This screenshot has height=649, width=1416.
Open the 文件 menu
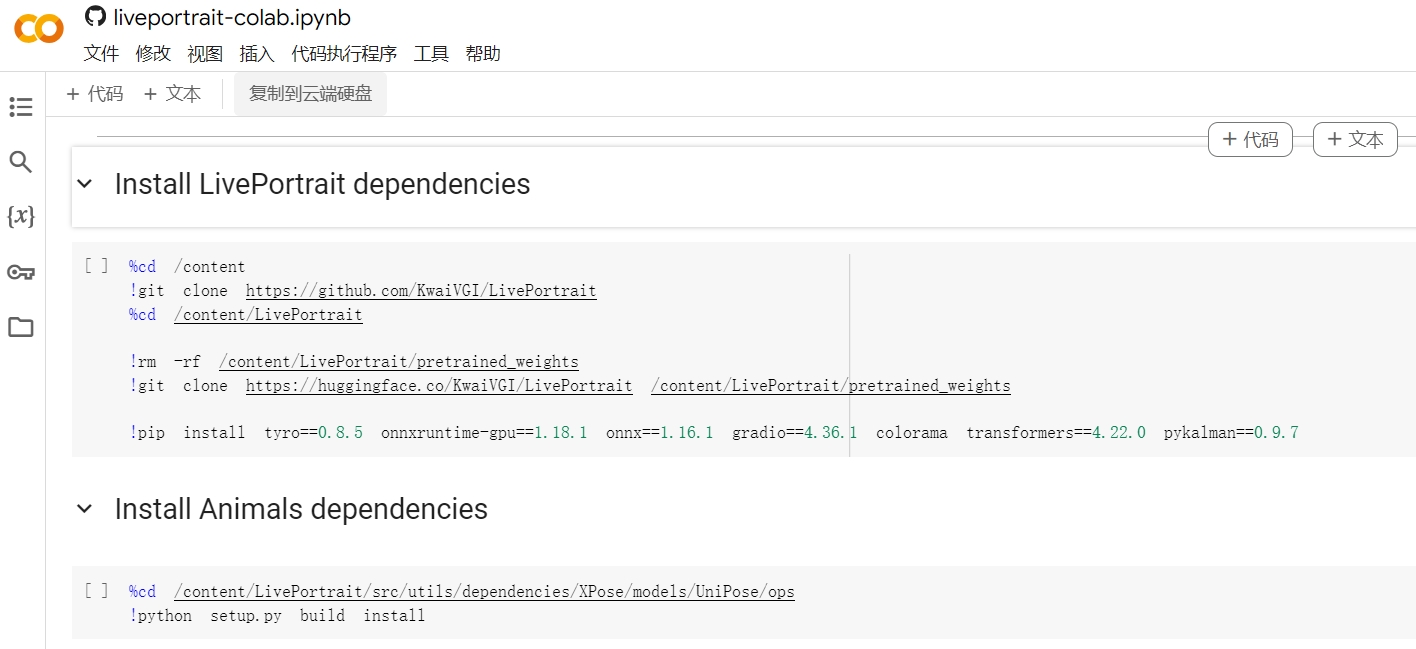click(101, 54)
